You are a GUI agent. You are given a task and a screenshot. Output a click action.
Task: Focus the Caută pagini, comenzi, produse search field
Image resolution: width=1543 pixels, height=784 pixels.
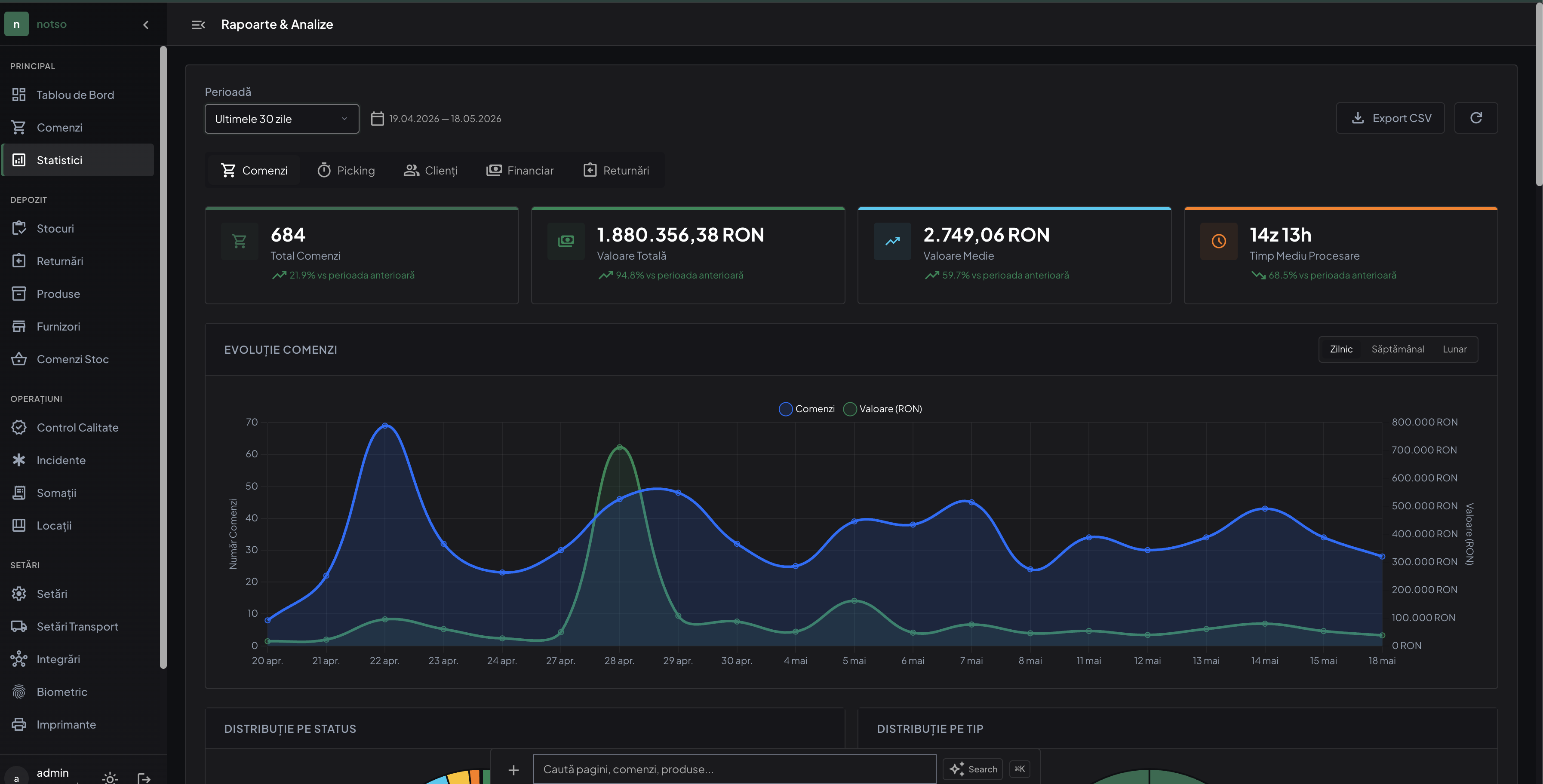(735, 769)
